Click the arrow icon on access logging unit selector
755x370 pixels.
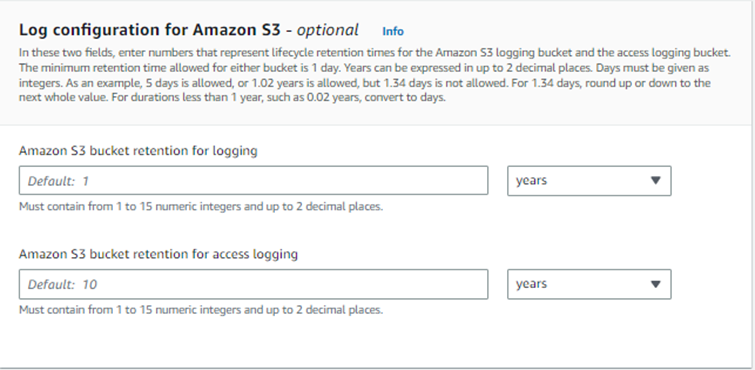point(655,284)
